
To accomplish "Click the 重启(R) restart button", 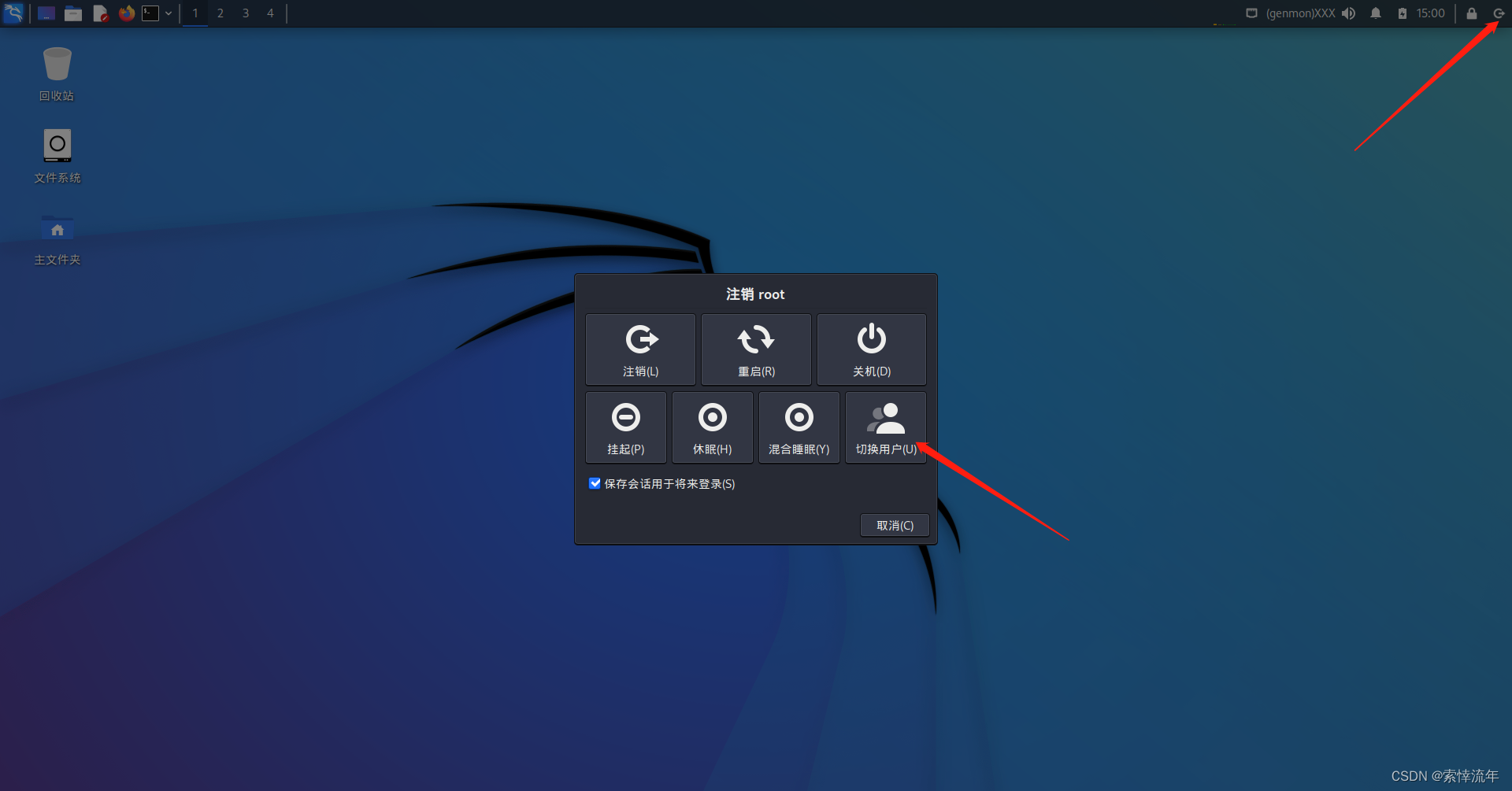I will 756,349.
